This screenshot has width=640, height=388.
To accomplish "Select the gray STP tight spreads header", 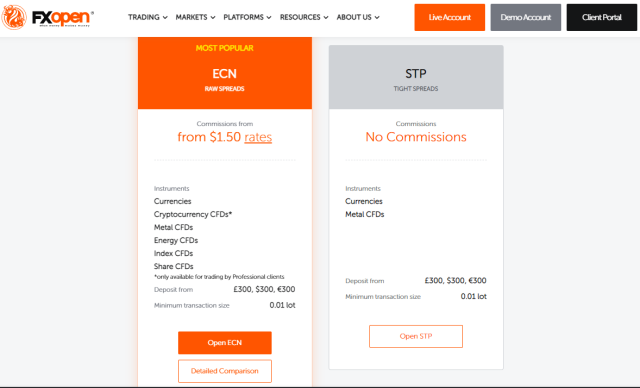I will 416,77.
